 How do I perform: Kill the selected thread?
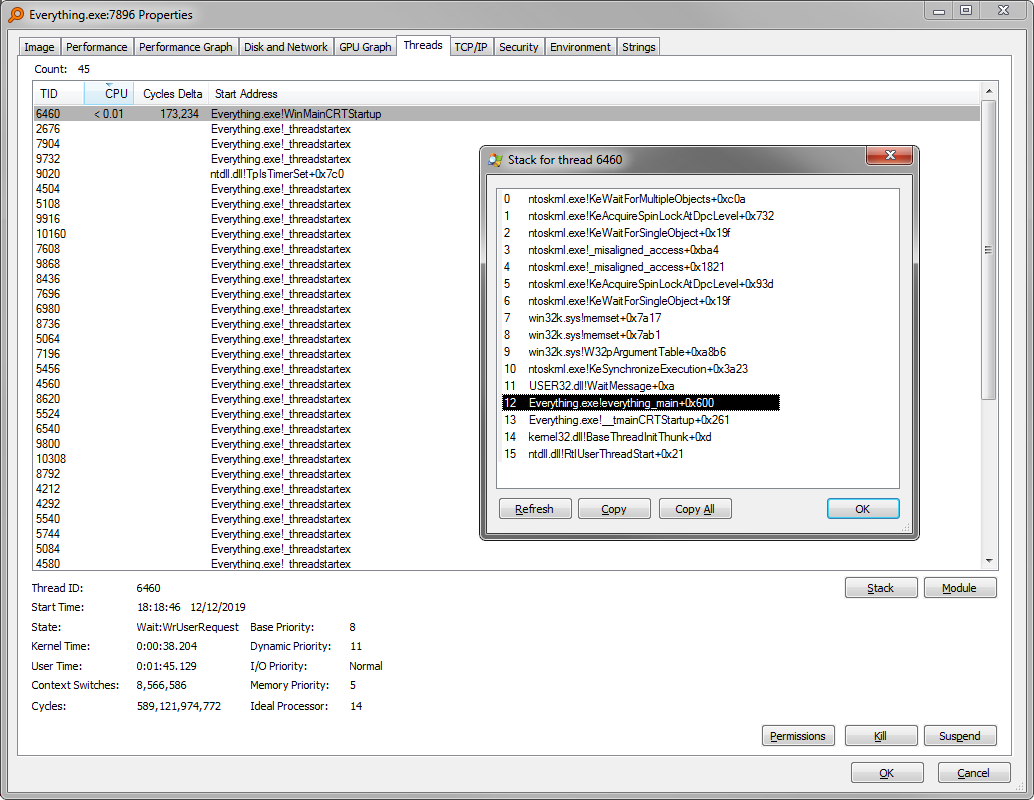pos(881,736)
